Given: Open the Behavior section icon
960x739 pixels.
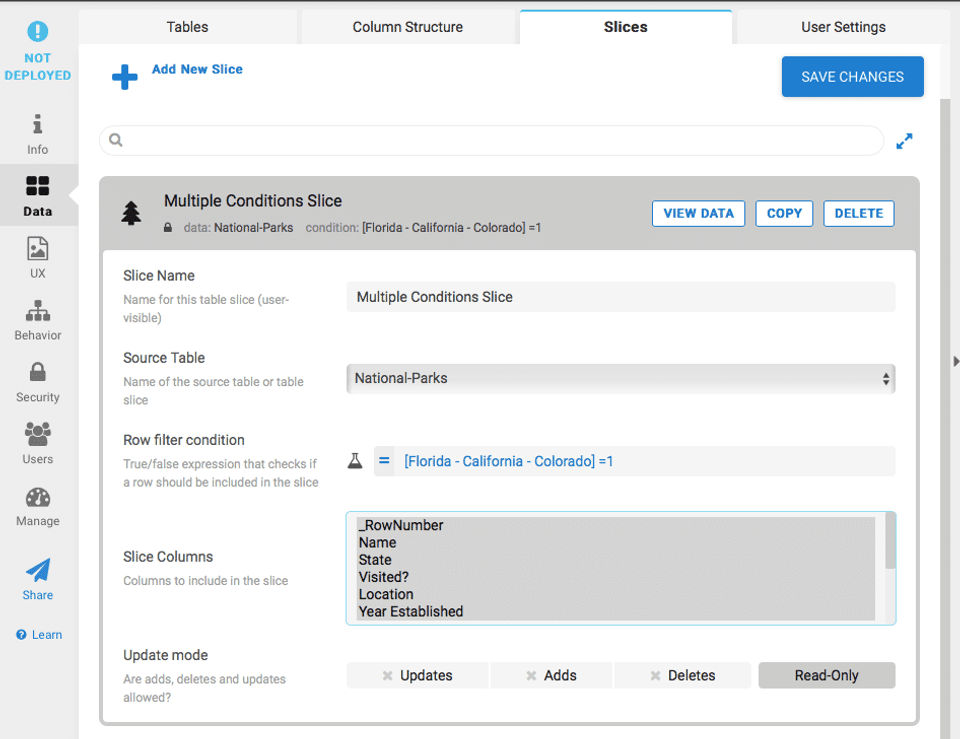Looking at the screenshot, I should tap(38, 312).
